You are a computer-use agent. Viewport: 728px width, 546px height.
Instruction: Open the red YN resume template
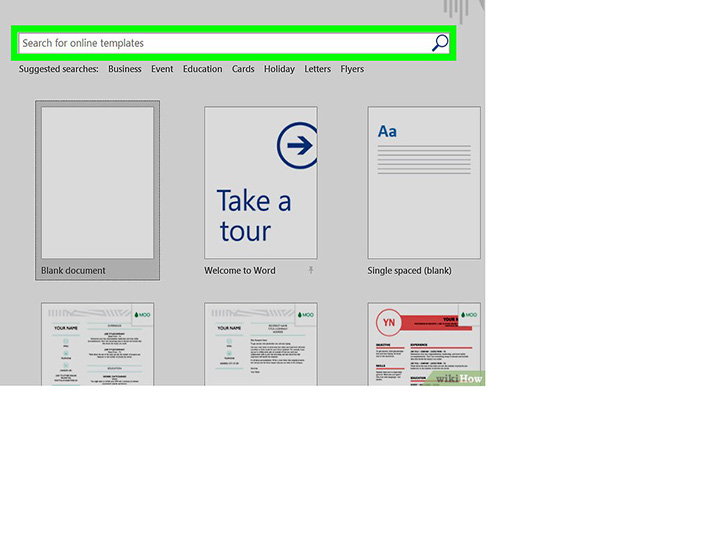(x=424, y=344)
